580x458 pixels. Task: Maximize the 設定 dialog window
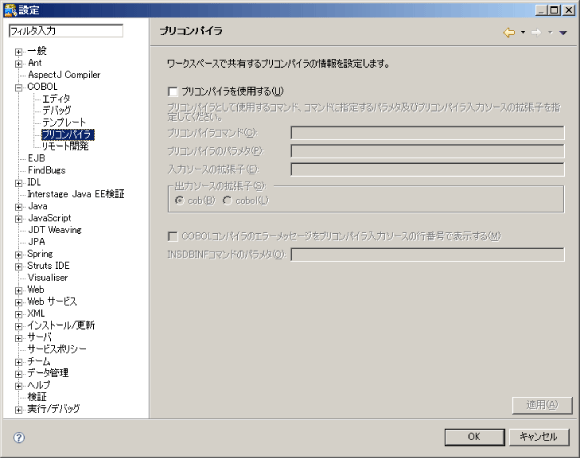coord(554,10)
